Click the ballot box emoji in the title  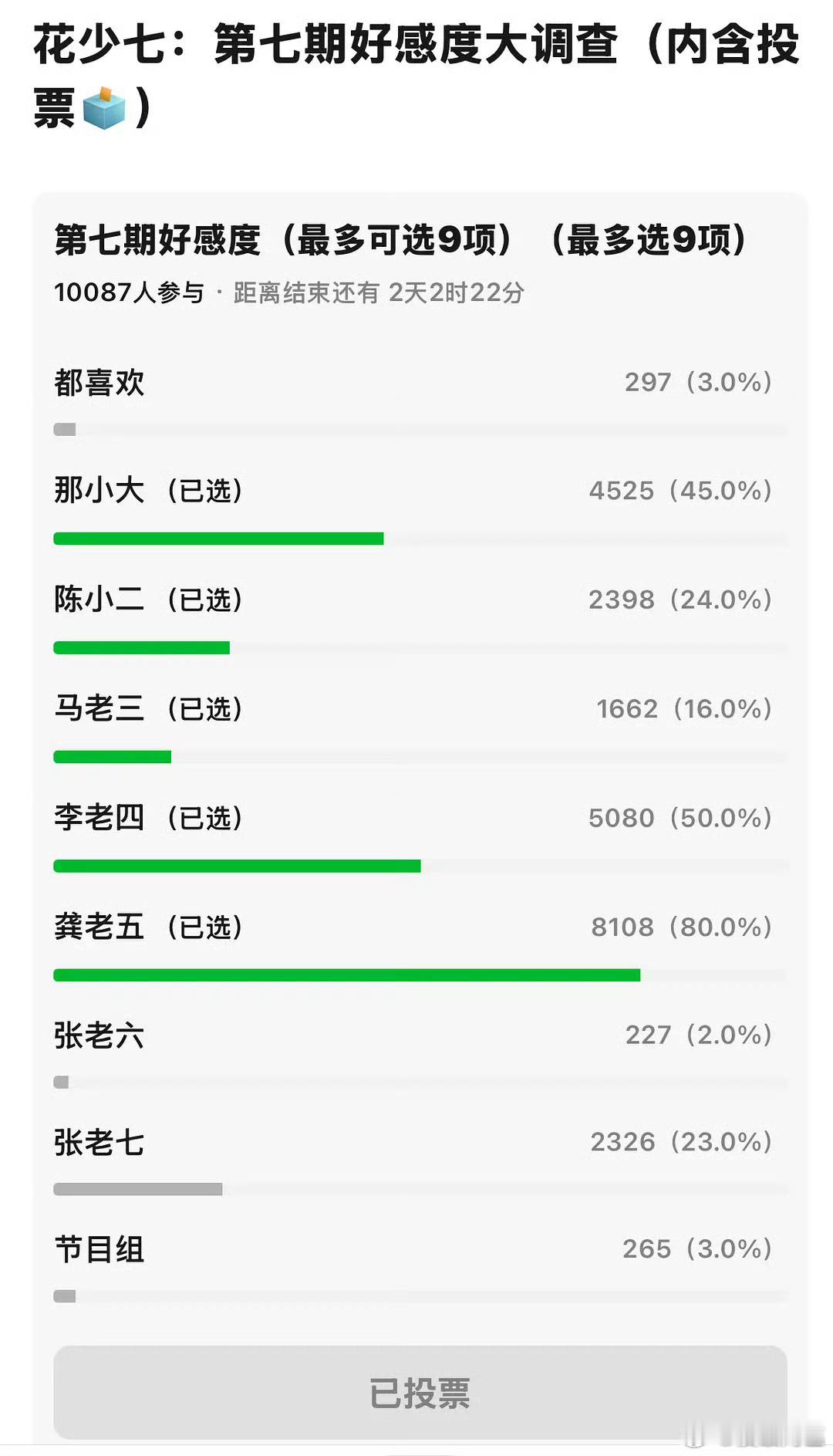tap(103, 108)
